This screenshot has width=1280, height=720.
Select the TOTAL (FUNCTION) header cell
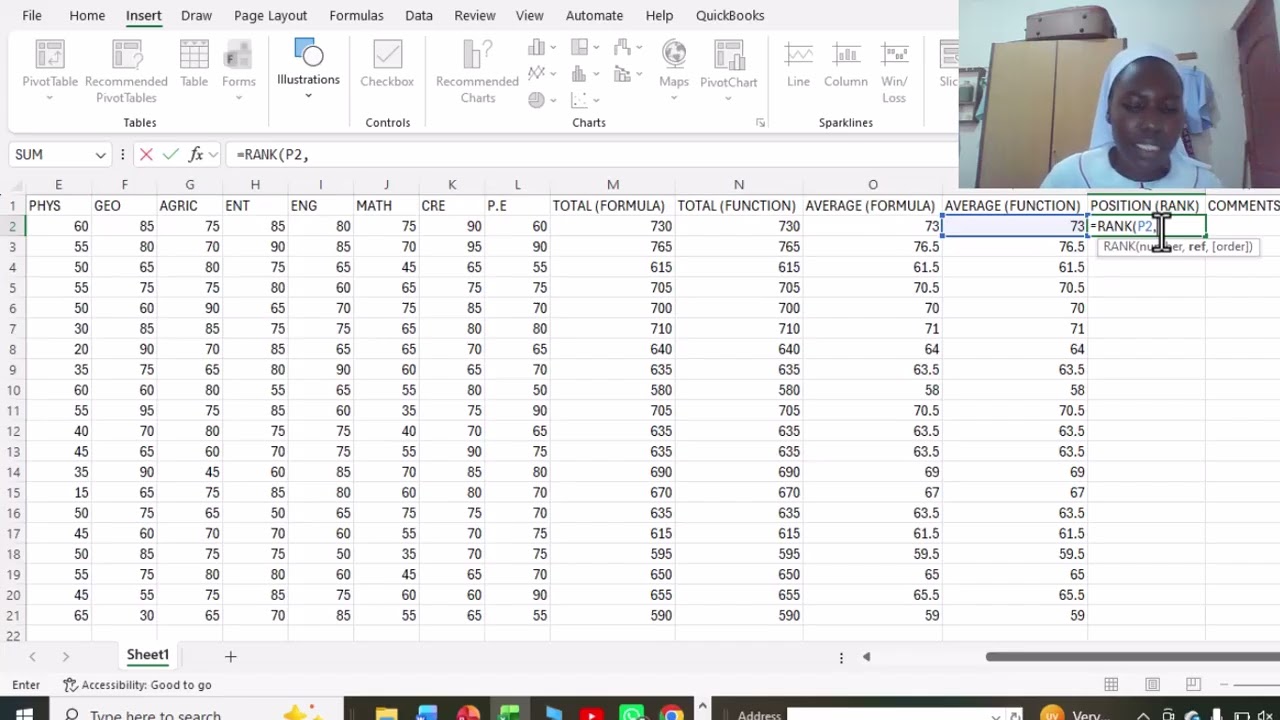click(x=737, y=206)
